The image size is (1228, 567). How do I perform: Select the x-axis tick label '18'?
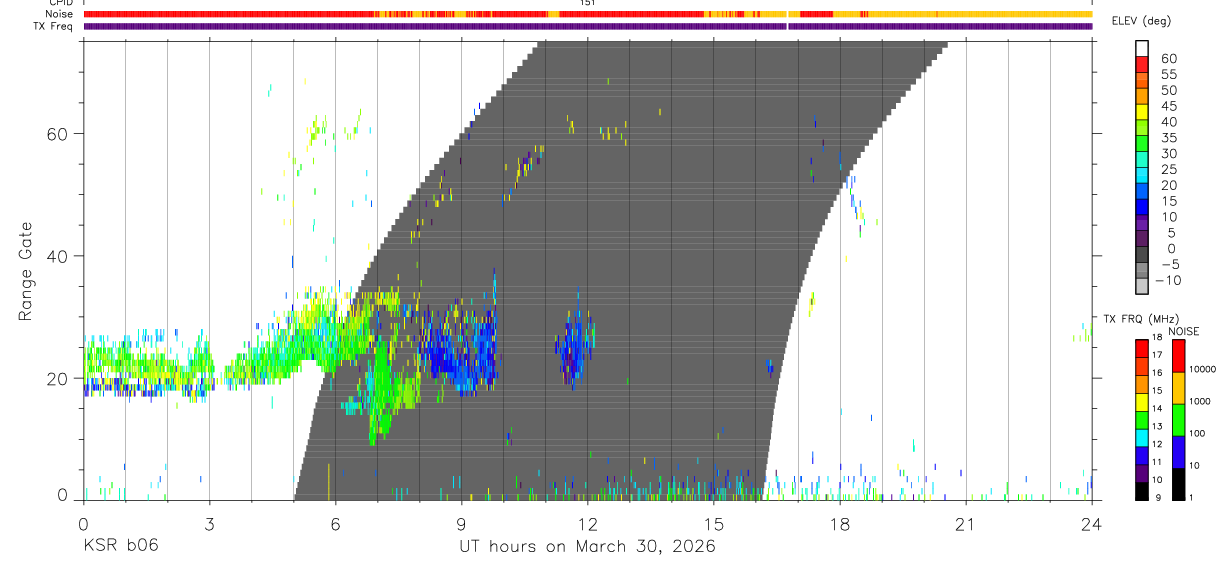pos(839,524)
